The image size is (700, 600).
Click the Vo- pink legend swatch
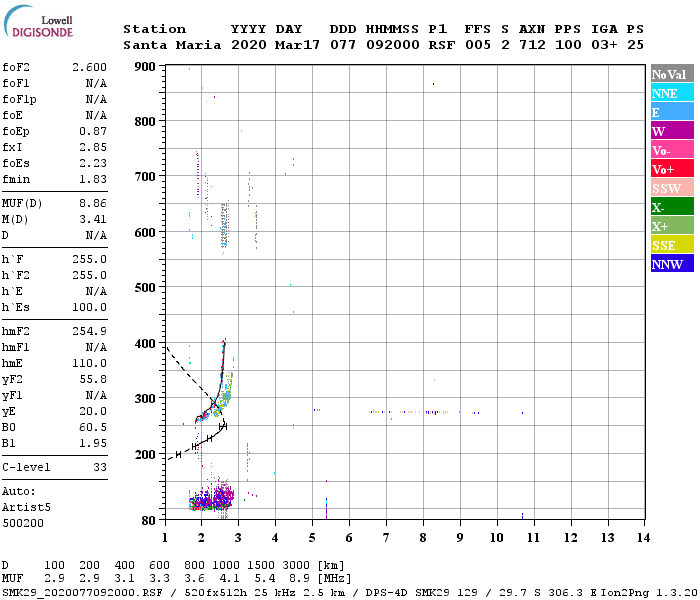pos(672,150)
